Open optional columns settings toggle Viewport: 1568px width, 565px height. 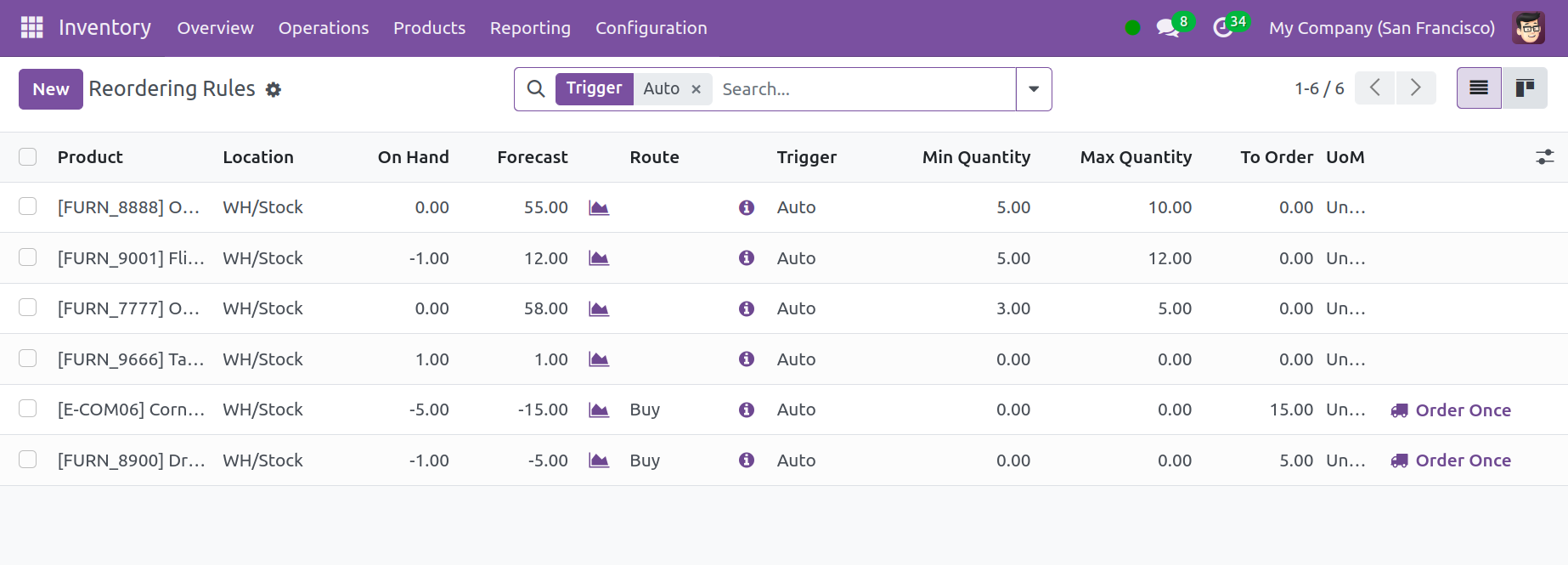click(1544, 157)
